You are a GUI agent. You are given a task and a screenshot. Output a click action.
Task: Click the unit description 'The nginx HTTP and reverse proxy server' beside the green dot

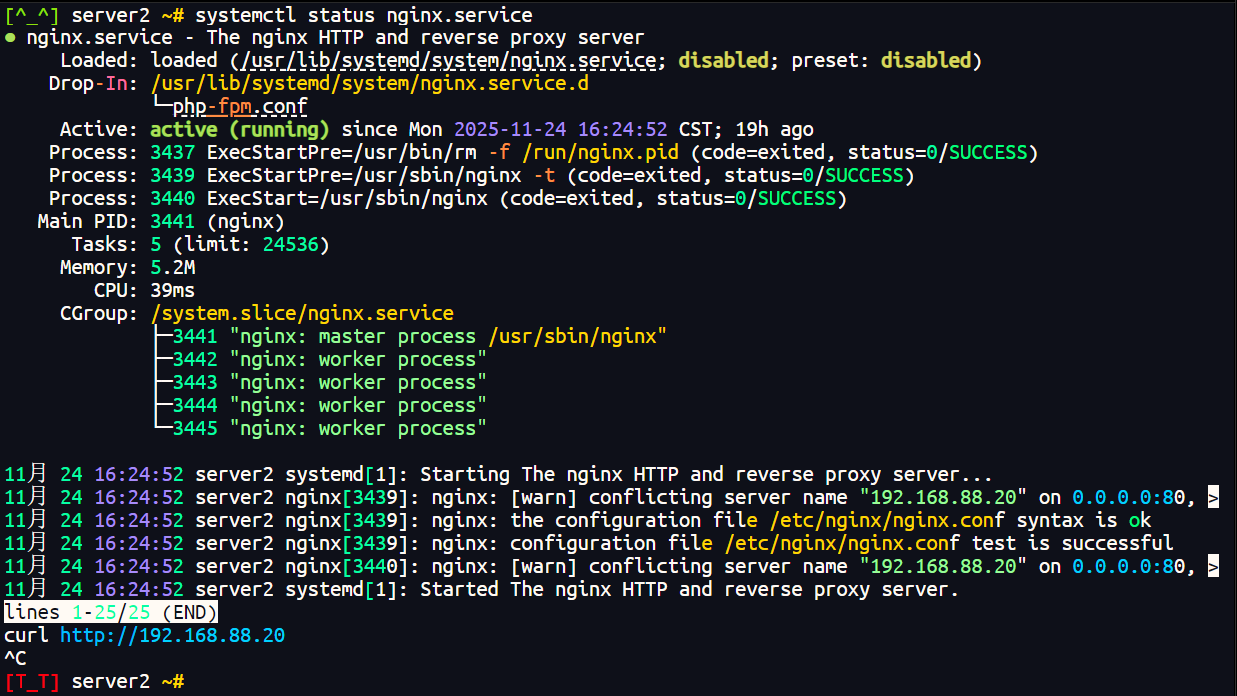[x=425, y=38]
